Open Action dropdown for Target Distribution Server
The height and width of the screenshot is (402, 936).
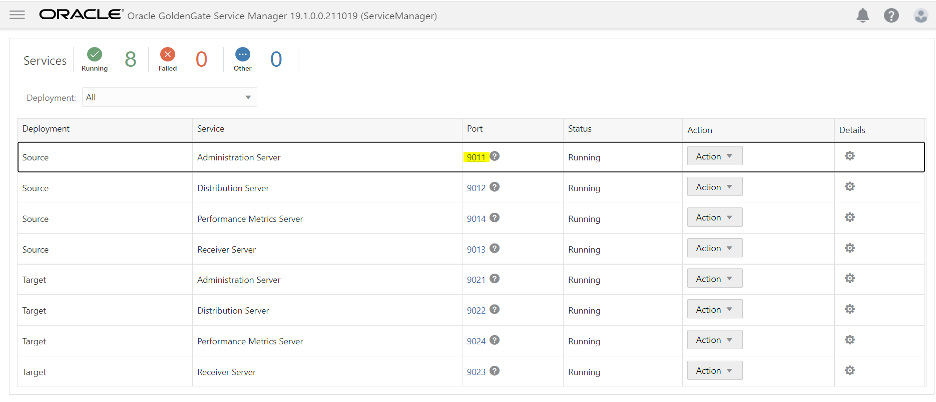click(x=715, y=309)
